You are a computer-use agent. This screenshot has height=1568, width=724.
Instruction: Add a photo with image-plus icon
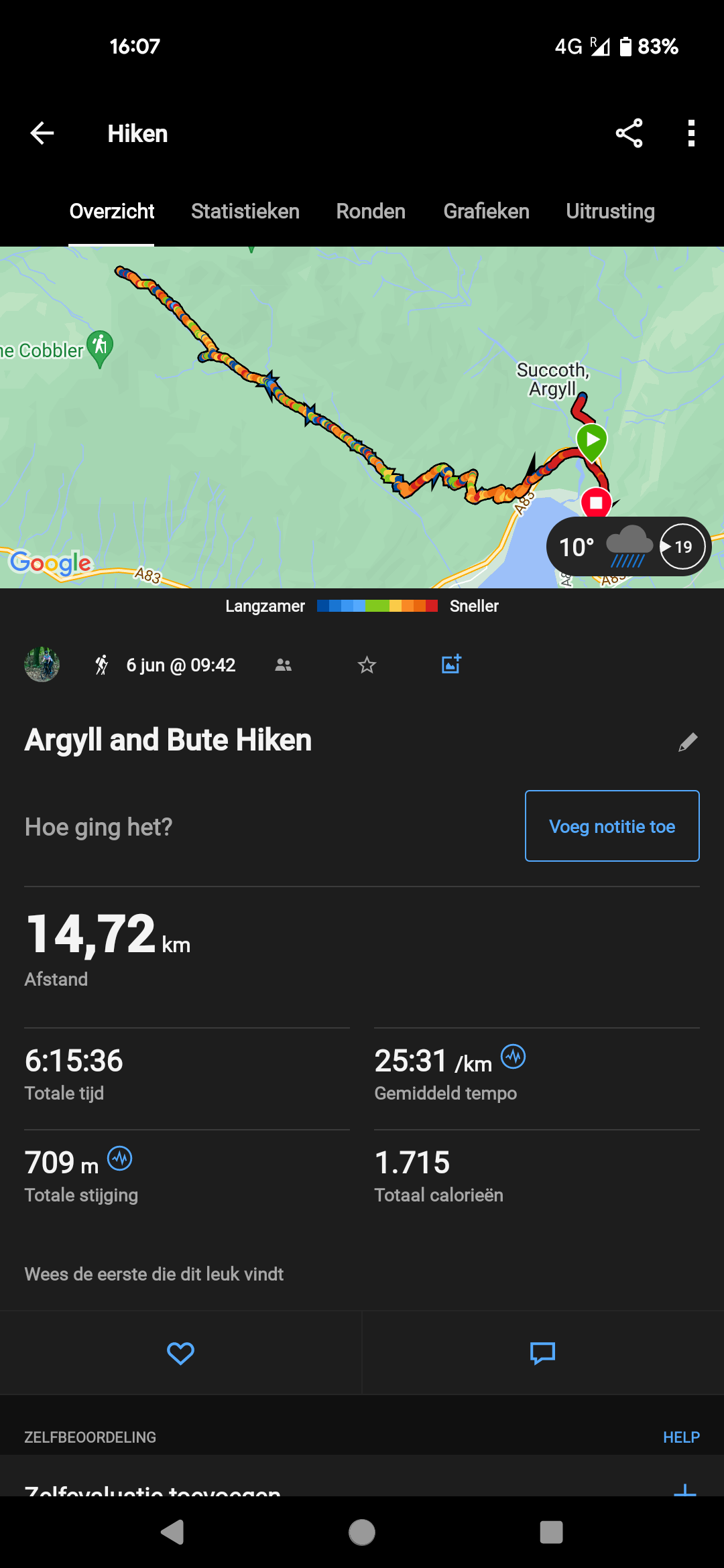451,664
